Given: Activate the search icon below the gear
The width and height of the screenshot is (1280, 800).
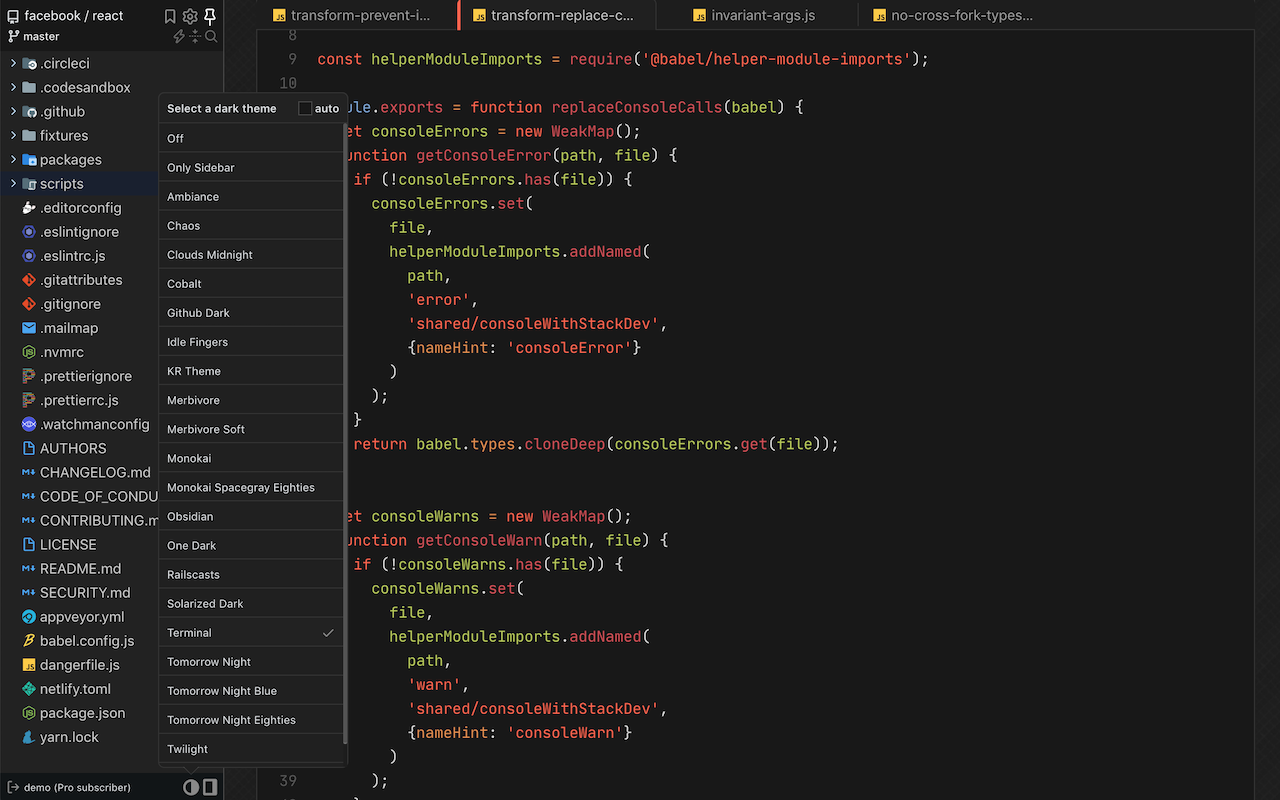Looking at the screenshot, I should click(x=209, y=36).
